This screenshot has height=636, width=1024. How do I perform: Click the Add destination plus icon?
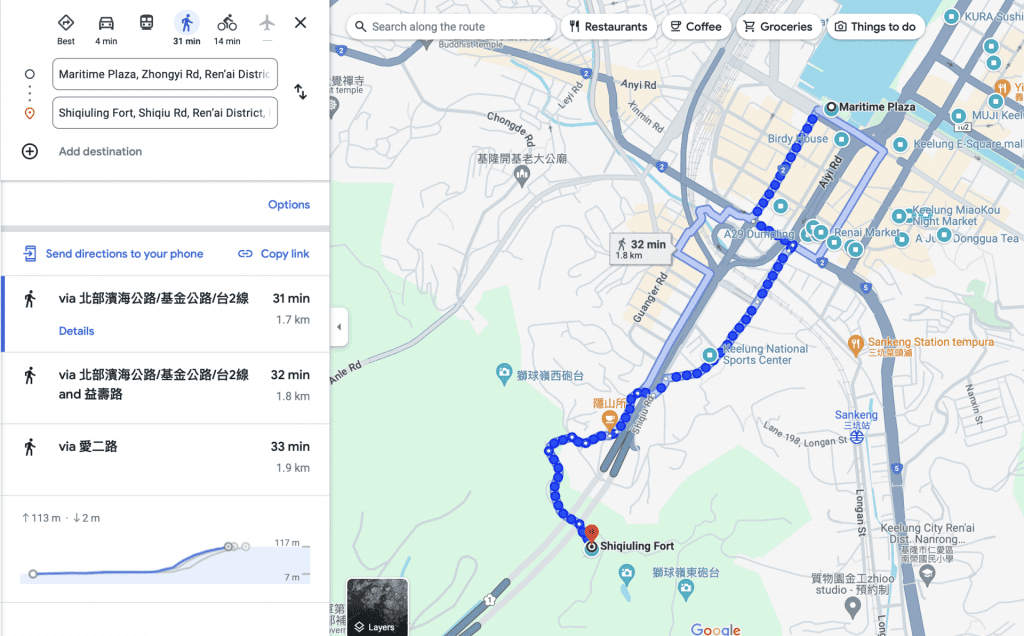click(30, 152)
